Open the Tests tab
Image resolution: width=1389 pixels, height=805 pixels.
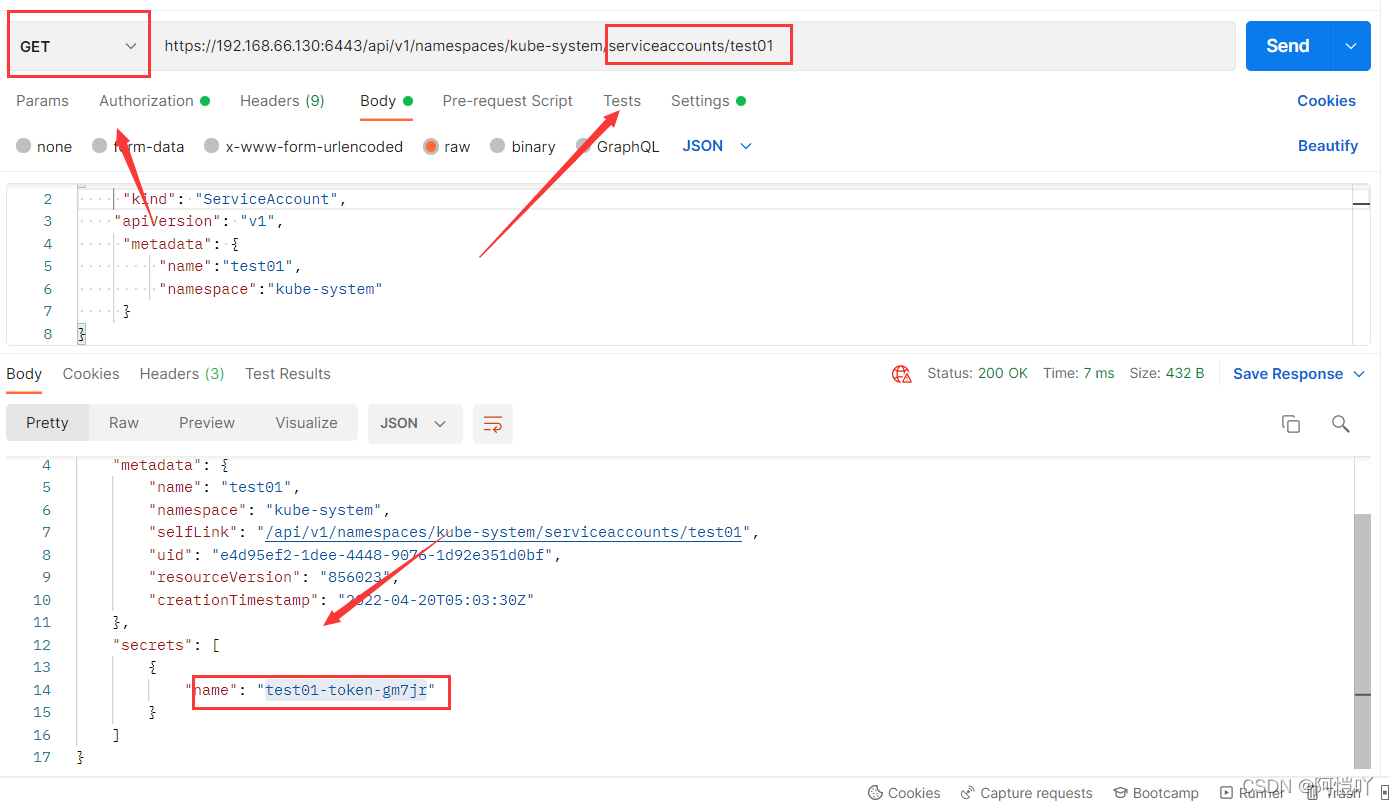[x=622, y=101]
